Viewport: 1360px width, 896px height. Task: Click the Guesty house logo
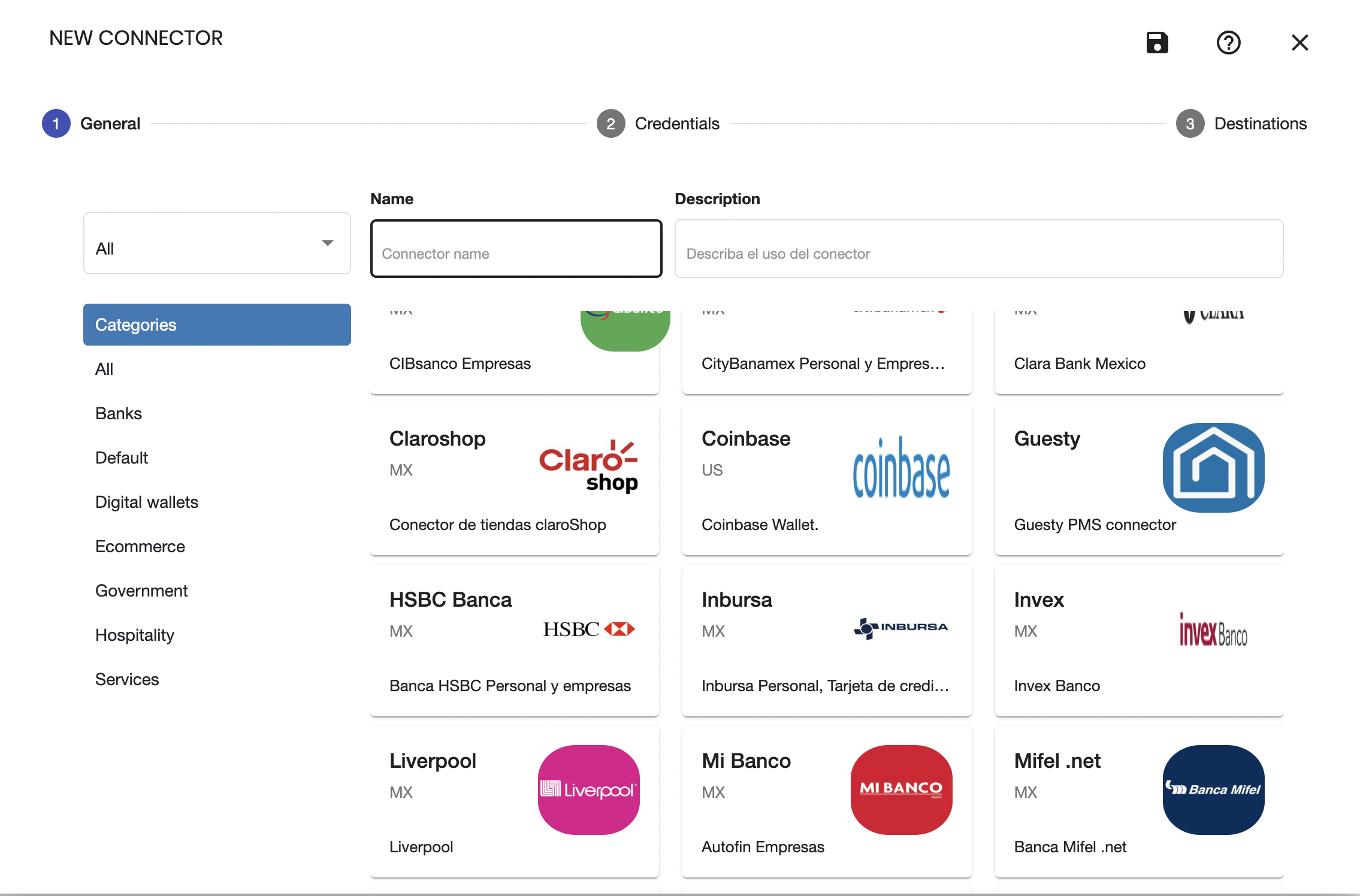1213,467
